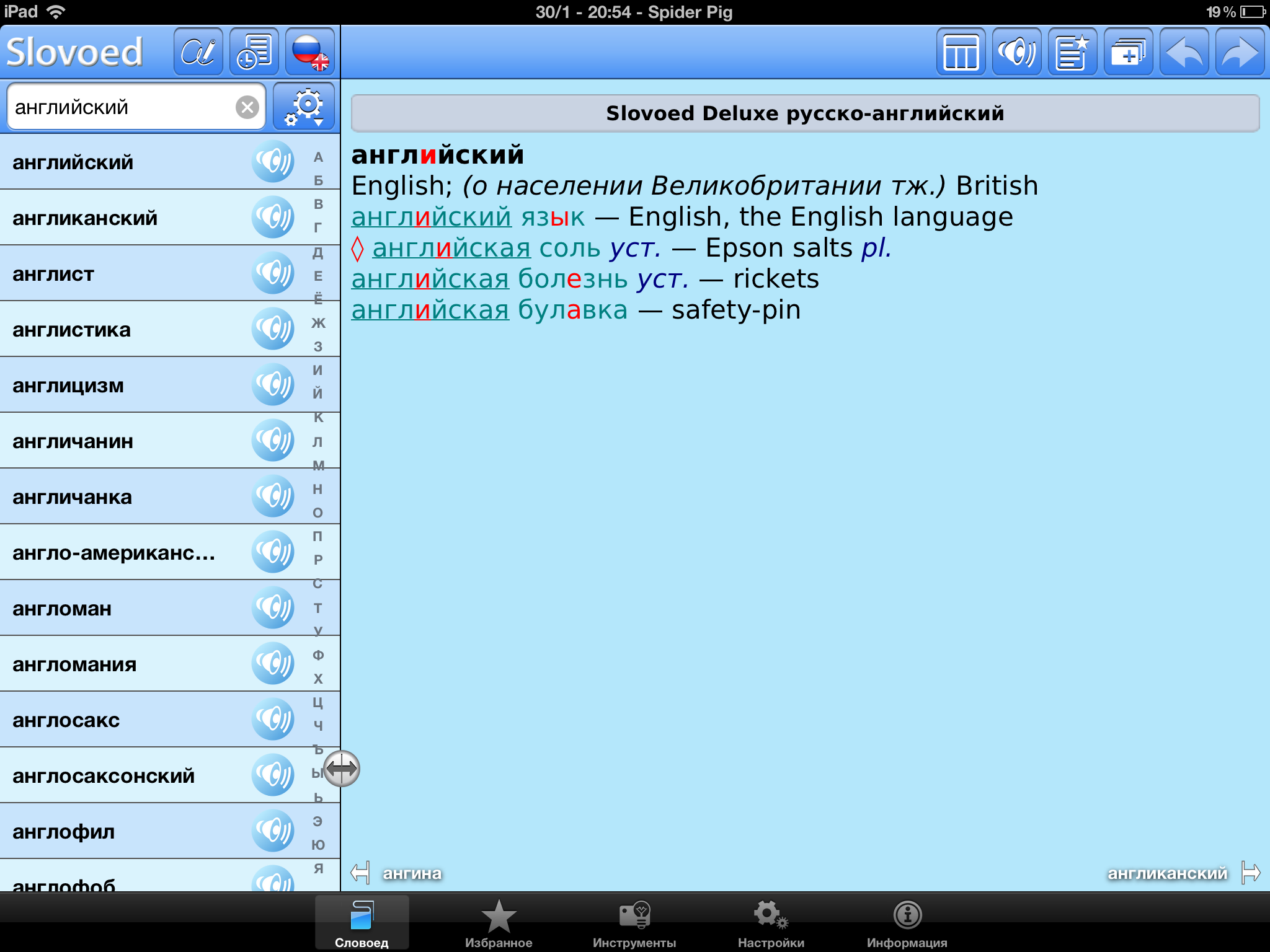Go to previous entry ангина
The width and height of the screenshot is (1270, 952).
point(397,873)
